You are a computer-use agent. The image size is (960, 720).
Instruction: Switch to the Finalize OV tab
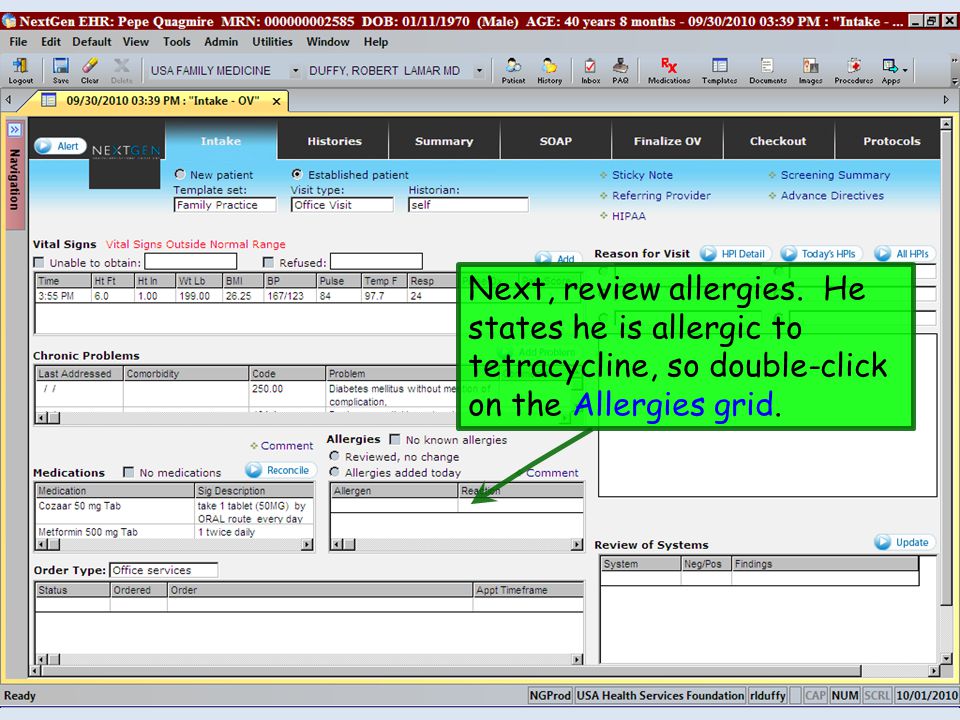[667, 141]
